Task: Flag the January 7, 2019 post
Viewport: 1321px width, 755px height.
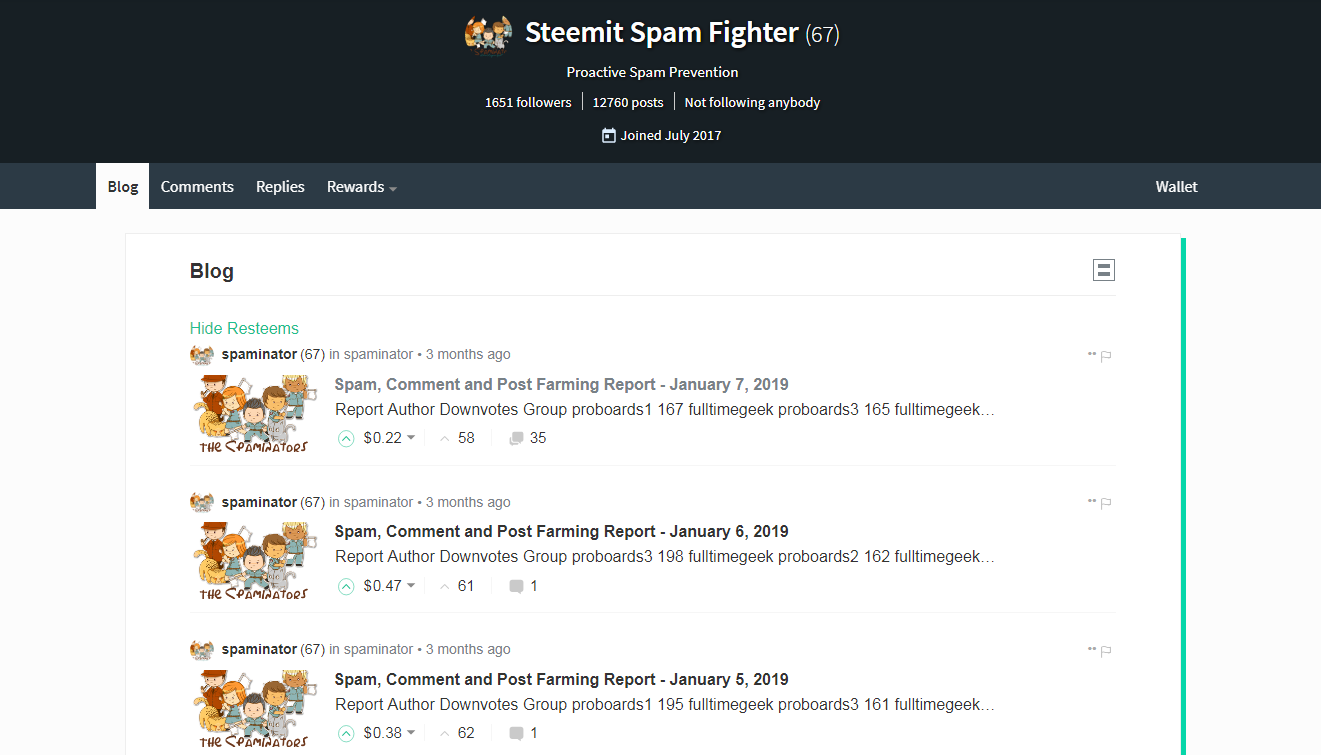Action: [x=1106, y=356]
